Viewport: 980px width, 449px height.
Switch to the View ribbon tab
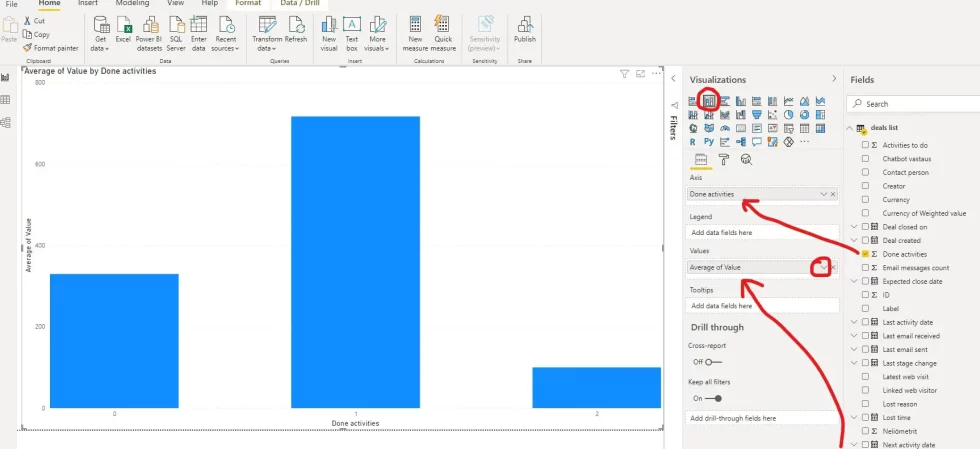pos(176,4)
